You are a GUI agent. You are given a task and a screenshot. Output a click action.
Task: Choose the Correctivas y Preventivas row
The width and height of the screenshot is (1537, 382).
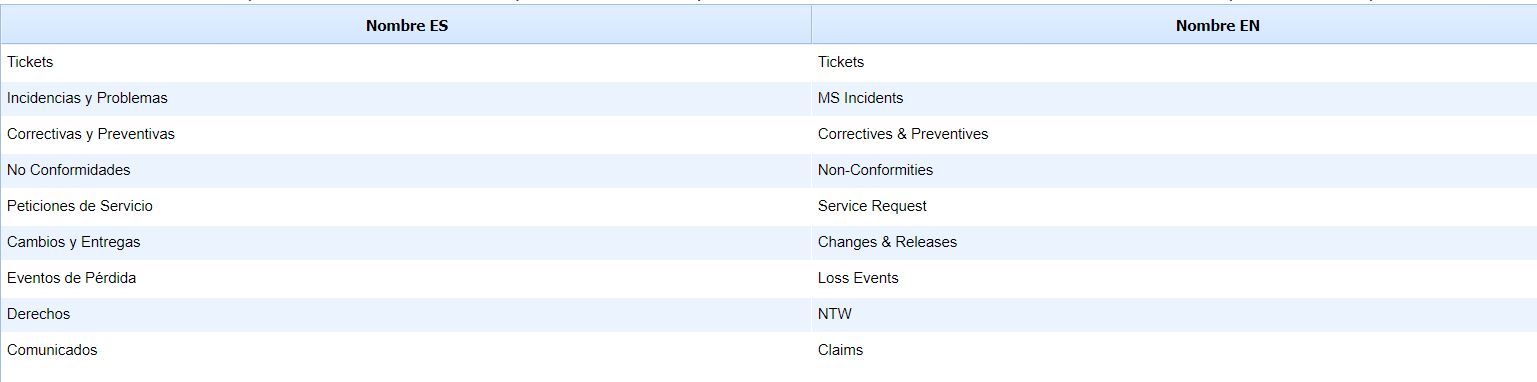coord(768,134)
